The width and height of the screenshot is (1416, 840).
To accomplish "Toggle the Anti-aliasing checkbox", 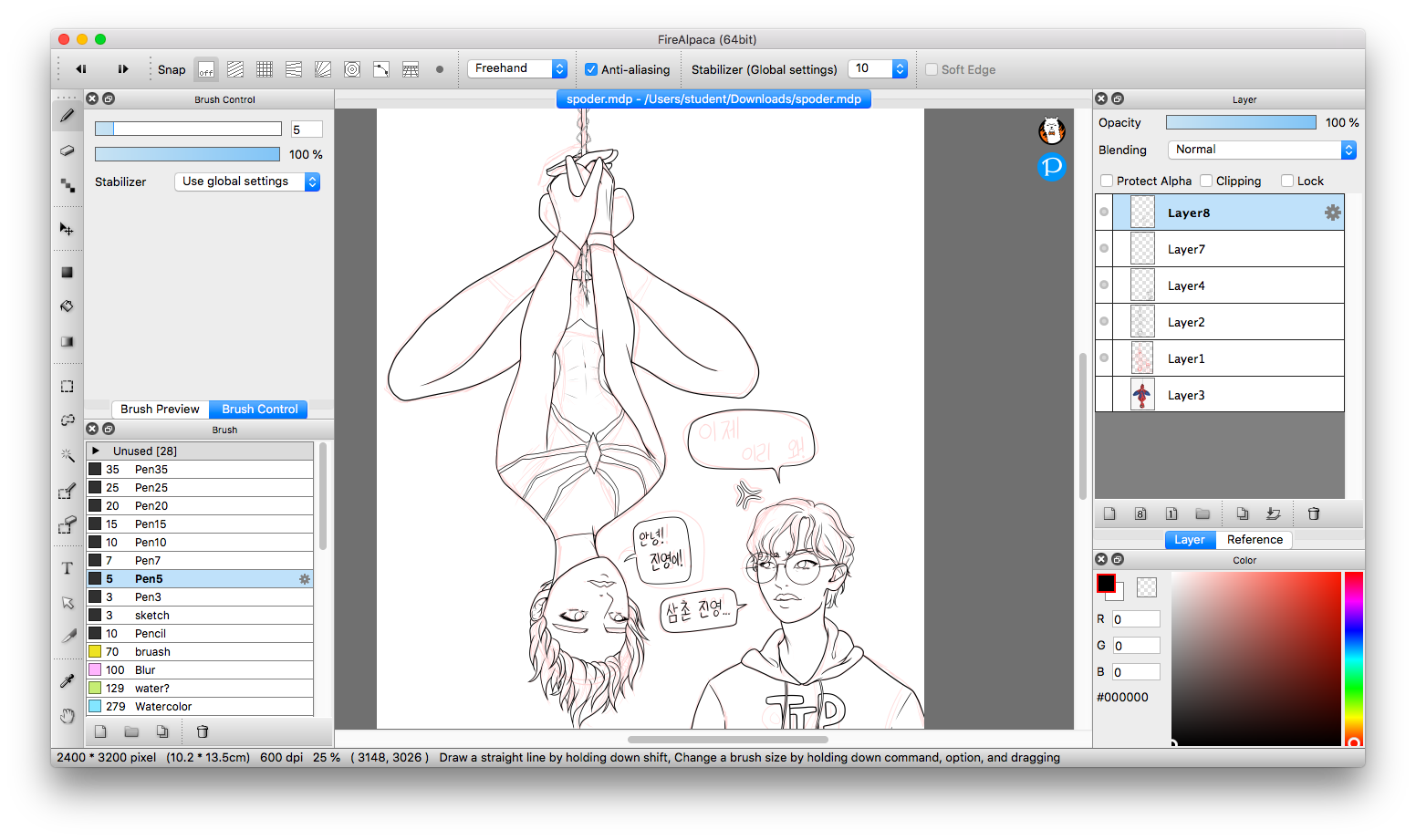I will click(591, 69).
